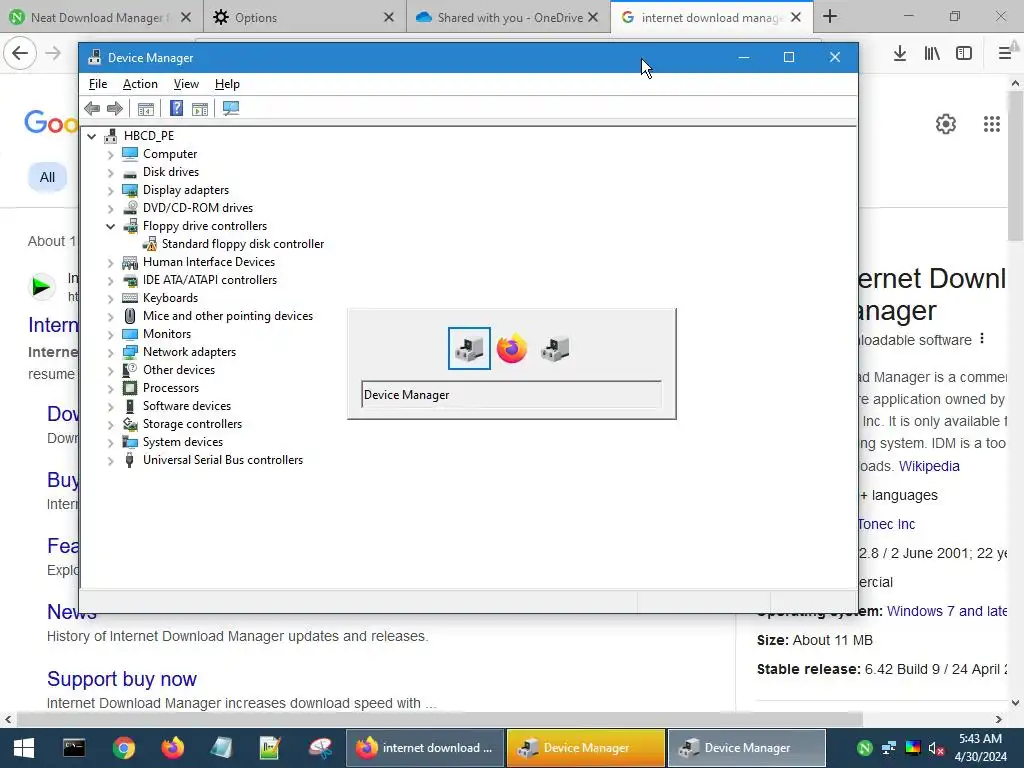The height and width of the screenshot is (768, 1024).
Task: Open the Wikipedia link in the knowledge panel
Action: coord(929,466)
